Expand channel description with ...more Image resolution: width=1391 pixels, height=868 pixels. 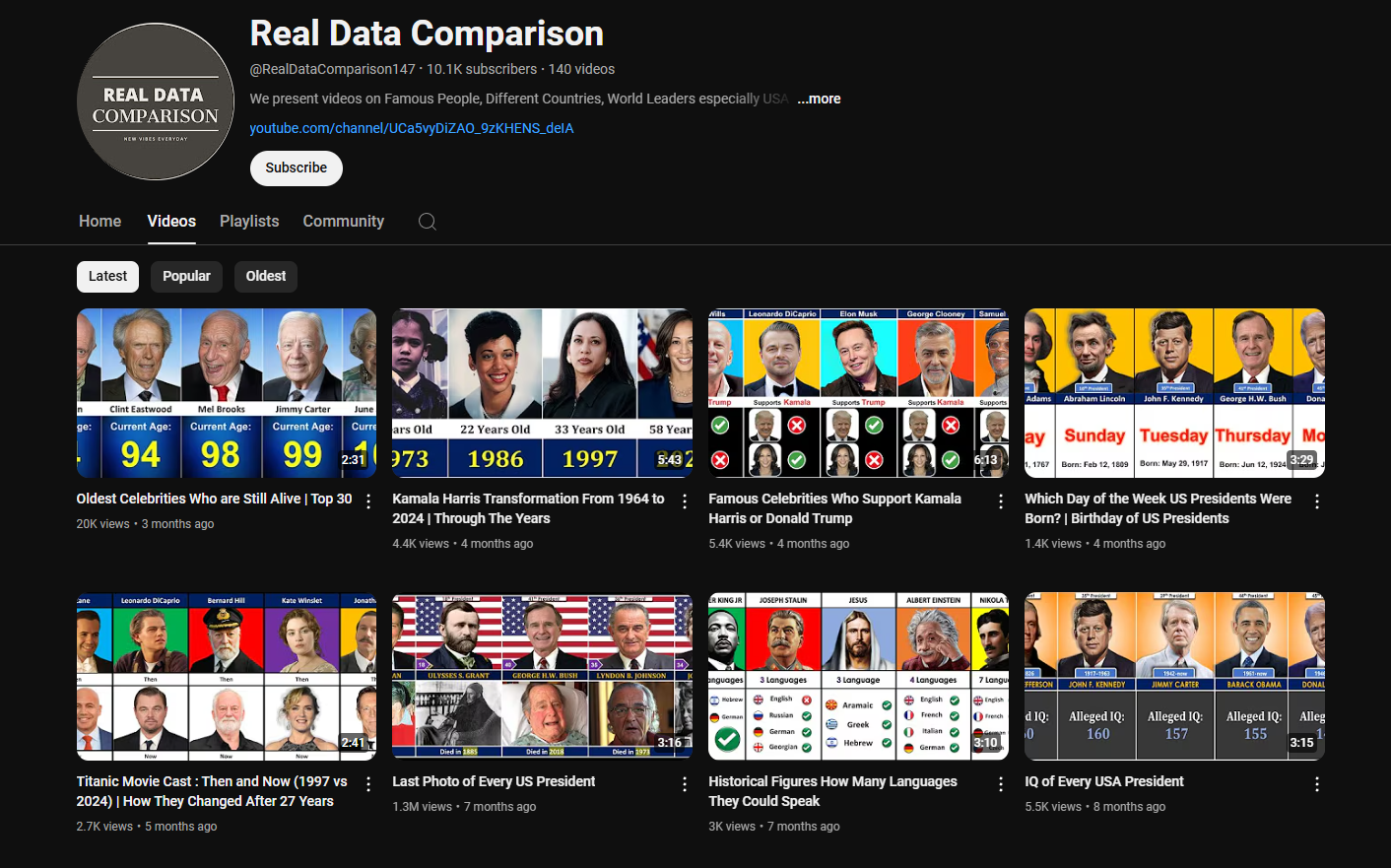[819, 99]
